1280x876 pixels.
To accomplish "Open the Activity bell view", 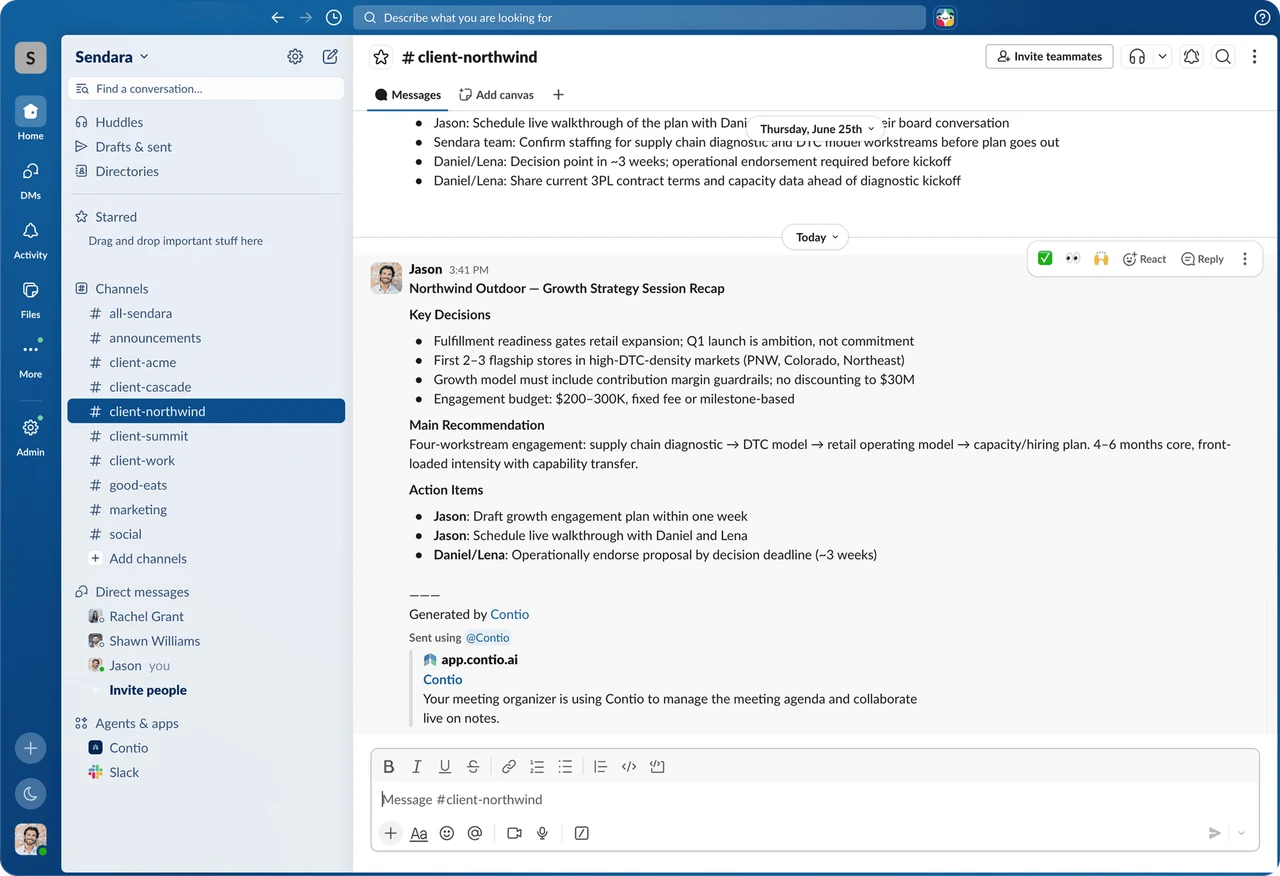I will [30, 239].
